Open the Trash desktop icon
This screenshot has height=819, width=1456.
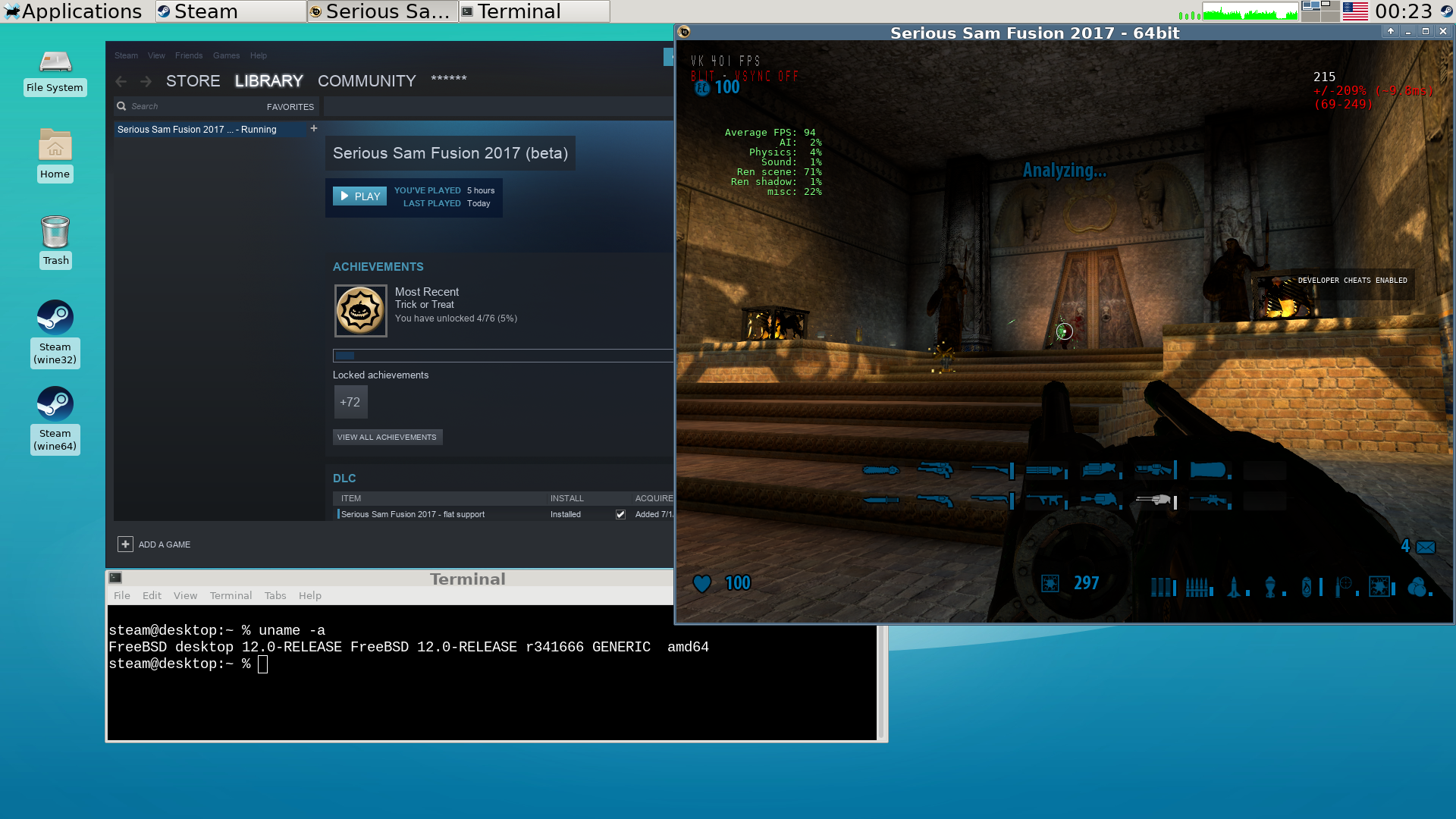(x=55, y=232)
